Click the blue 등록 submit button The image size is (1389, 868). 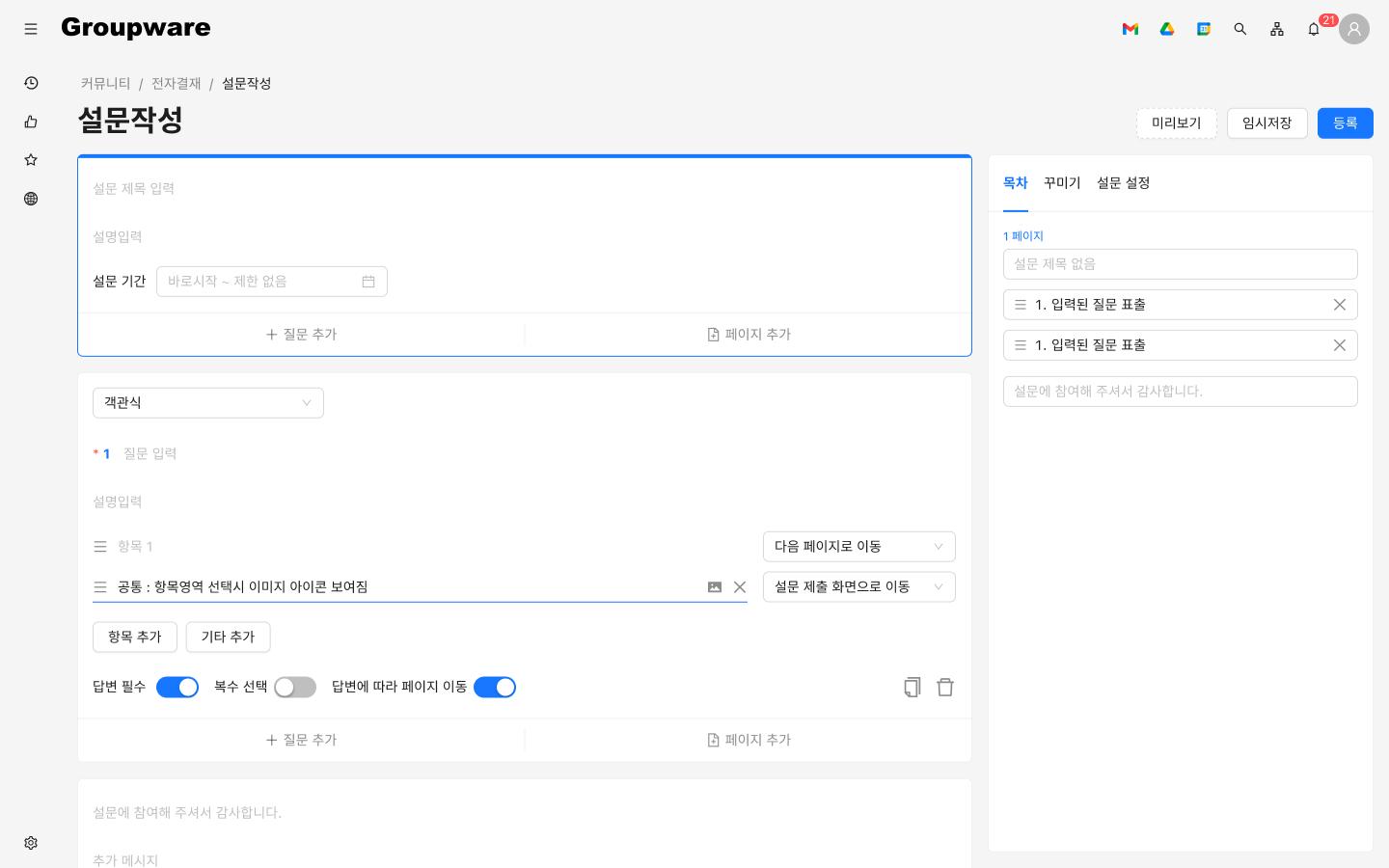click(1345, 122)
